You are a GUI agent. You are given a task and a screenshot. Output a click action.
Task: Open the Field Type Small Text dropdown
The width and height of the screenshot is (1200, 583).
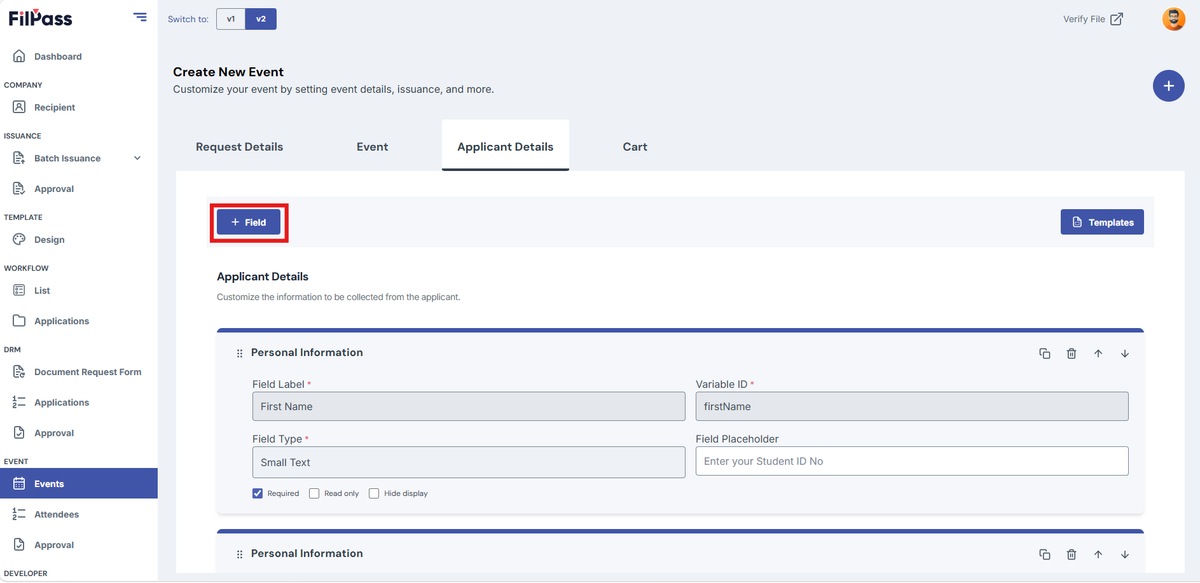point(469,462)
